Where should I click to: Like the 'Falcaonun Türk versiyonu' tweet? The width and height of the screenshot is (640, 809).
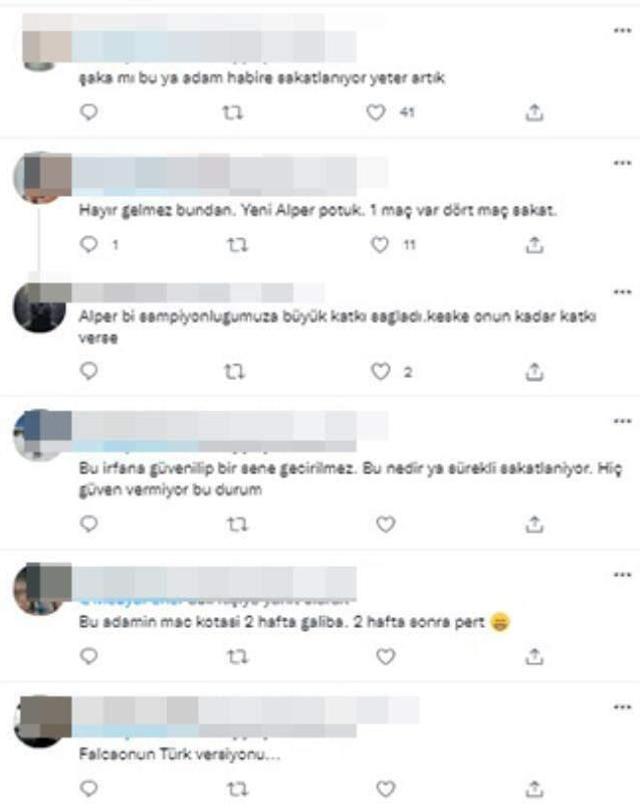tap(386, 788)
